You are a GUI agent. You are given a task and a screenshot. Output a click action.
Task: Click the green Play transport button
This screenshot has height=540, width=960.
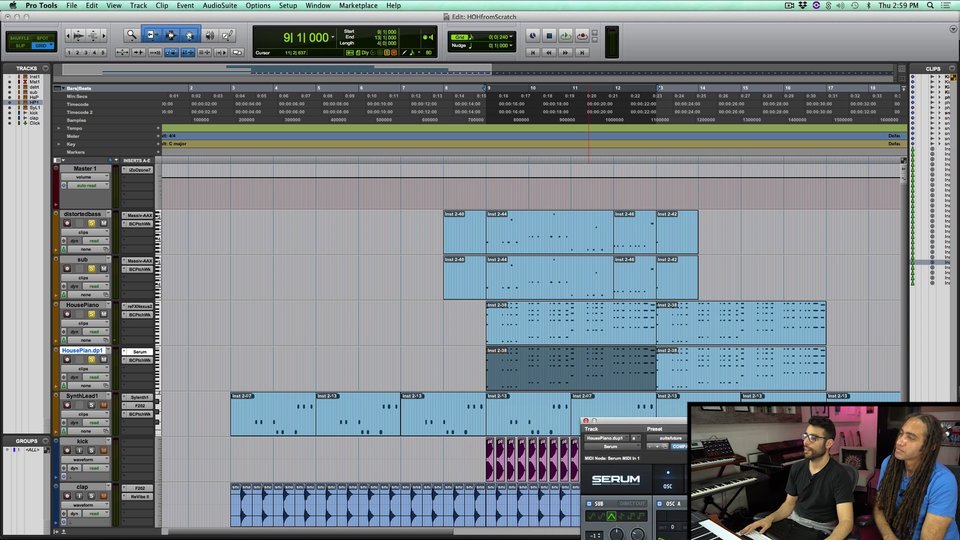[566, 36]
